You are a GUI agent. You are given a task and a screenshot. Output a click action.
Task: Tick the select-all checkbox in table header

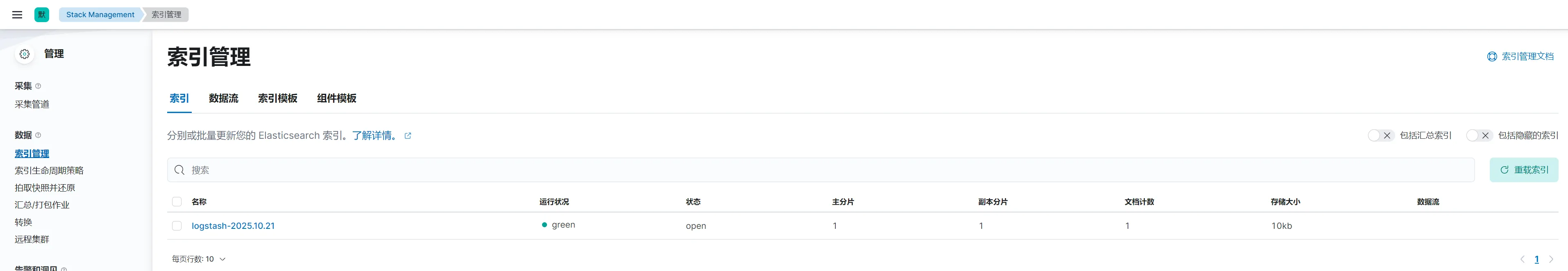click(x=177, y=202)
